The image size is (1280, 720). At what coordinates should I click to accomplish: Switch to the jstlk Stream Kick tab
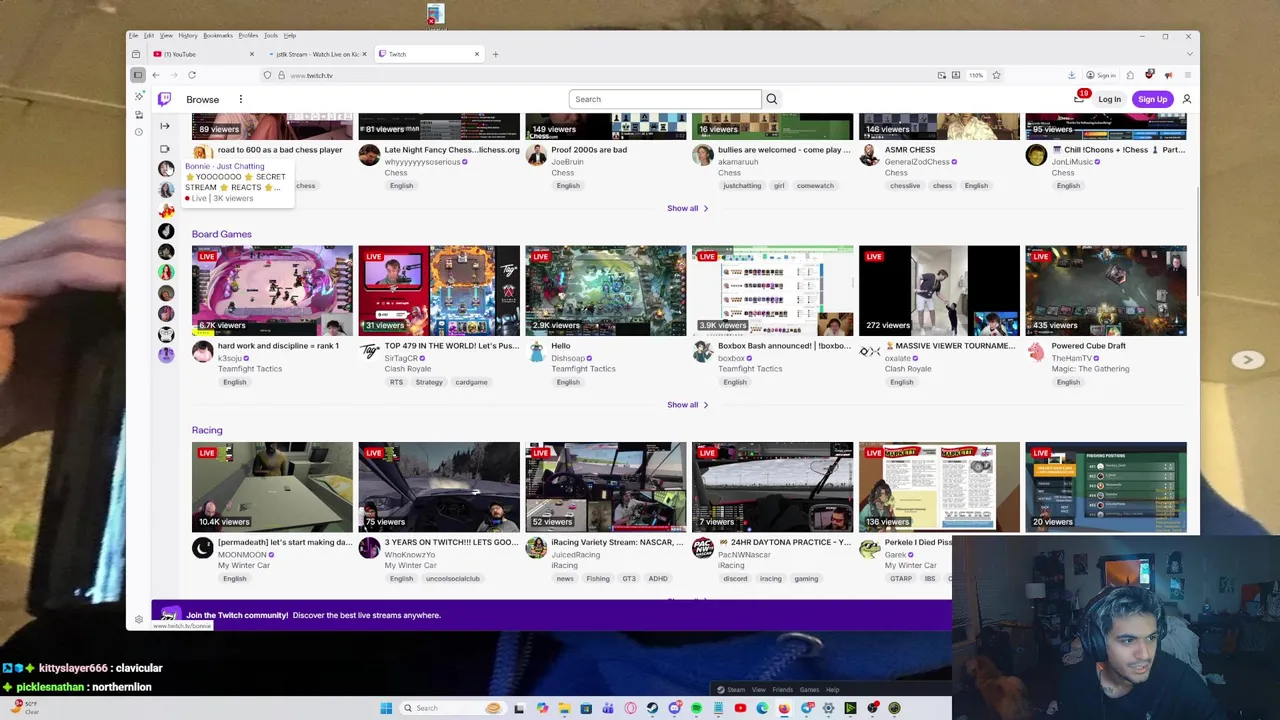pyautogui.click(x=317, y=54)
